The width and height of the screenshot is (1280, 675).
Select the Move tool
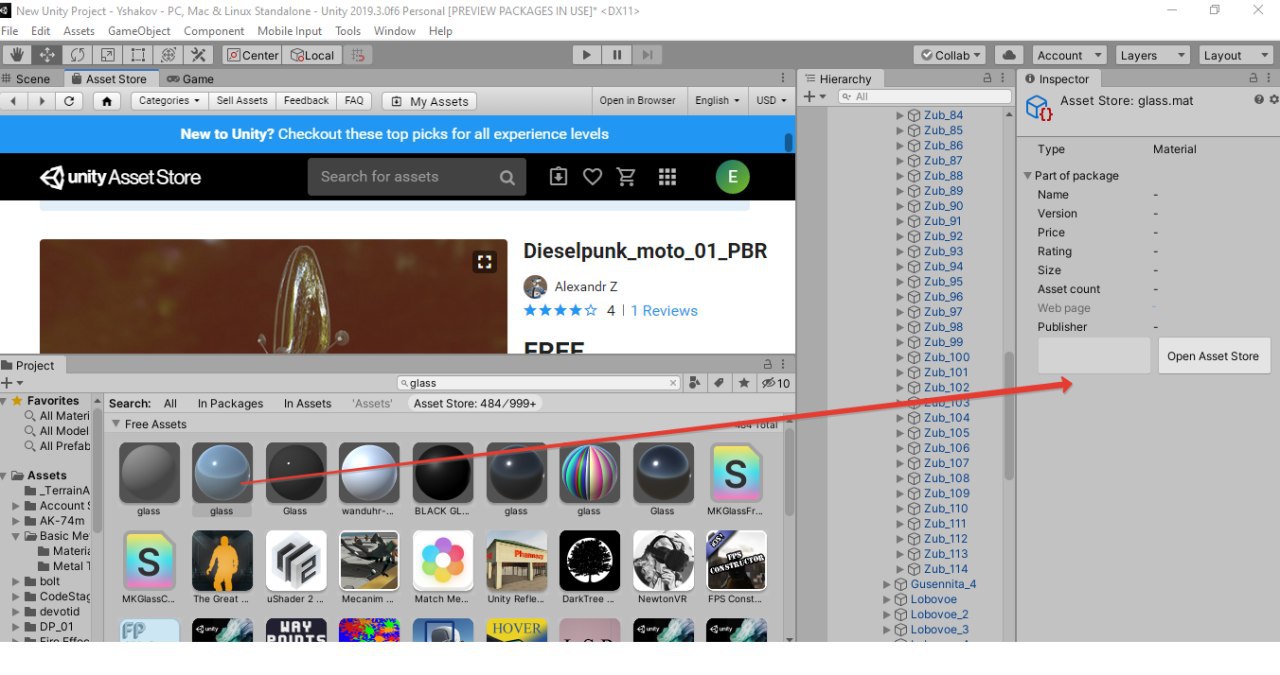pyautogui.click(x=48, y=55)
